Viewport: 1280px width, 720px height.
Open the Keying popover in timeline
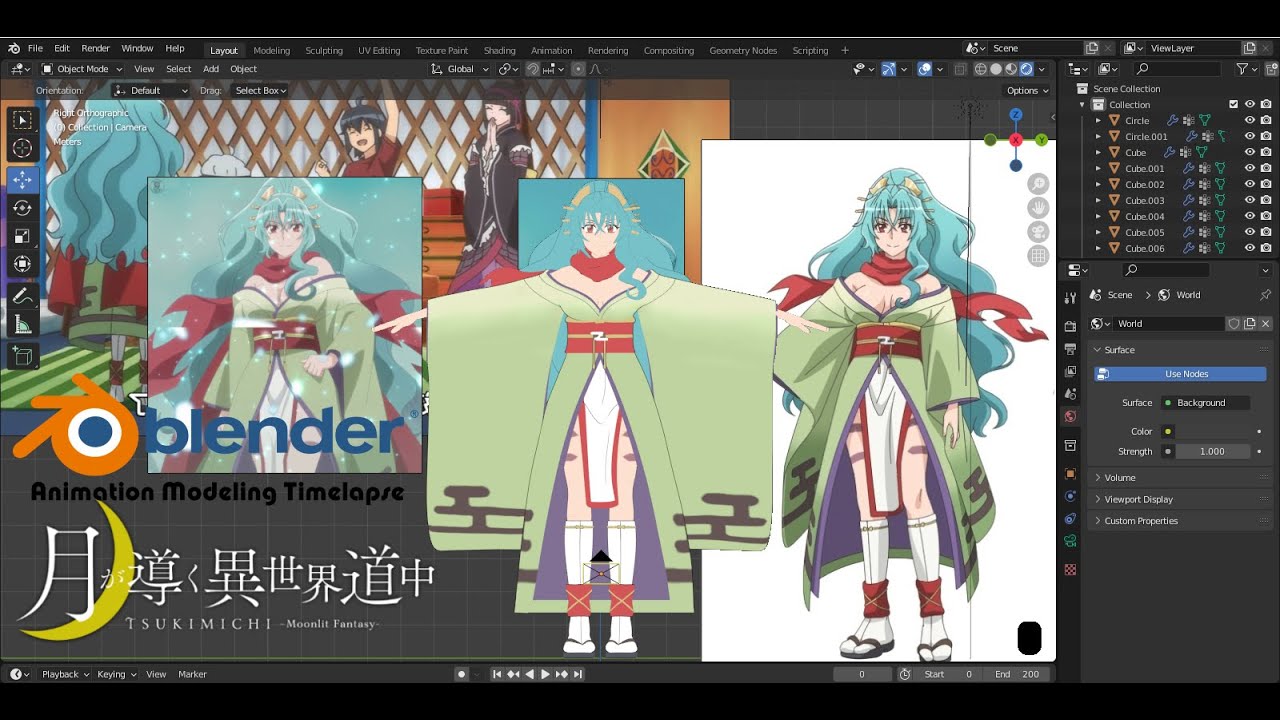(116, 674)
